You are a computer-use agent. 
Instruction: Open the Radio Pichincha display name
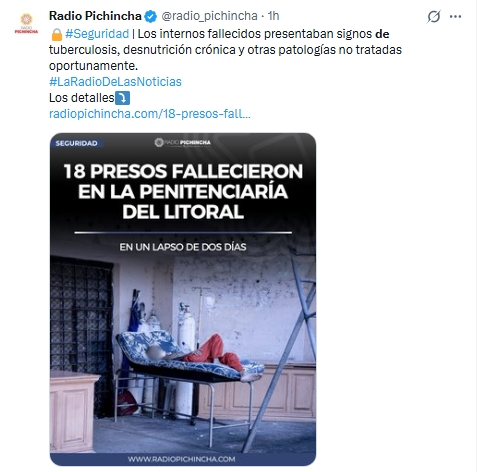coord(95,16)
